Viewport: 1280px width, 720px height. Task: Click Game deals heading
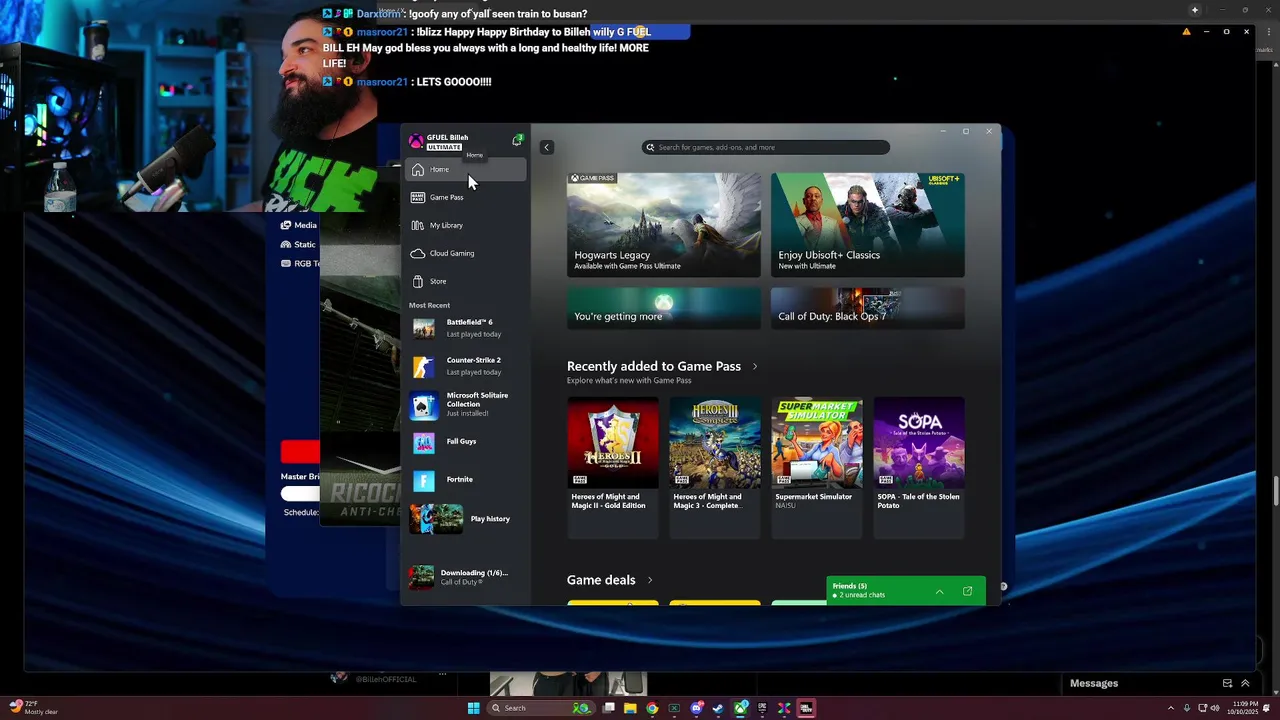[601, 580]
